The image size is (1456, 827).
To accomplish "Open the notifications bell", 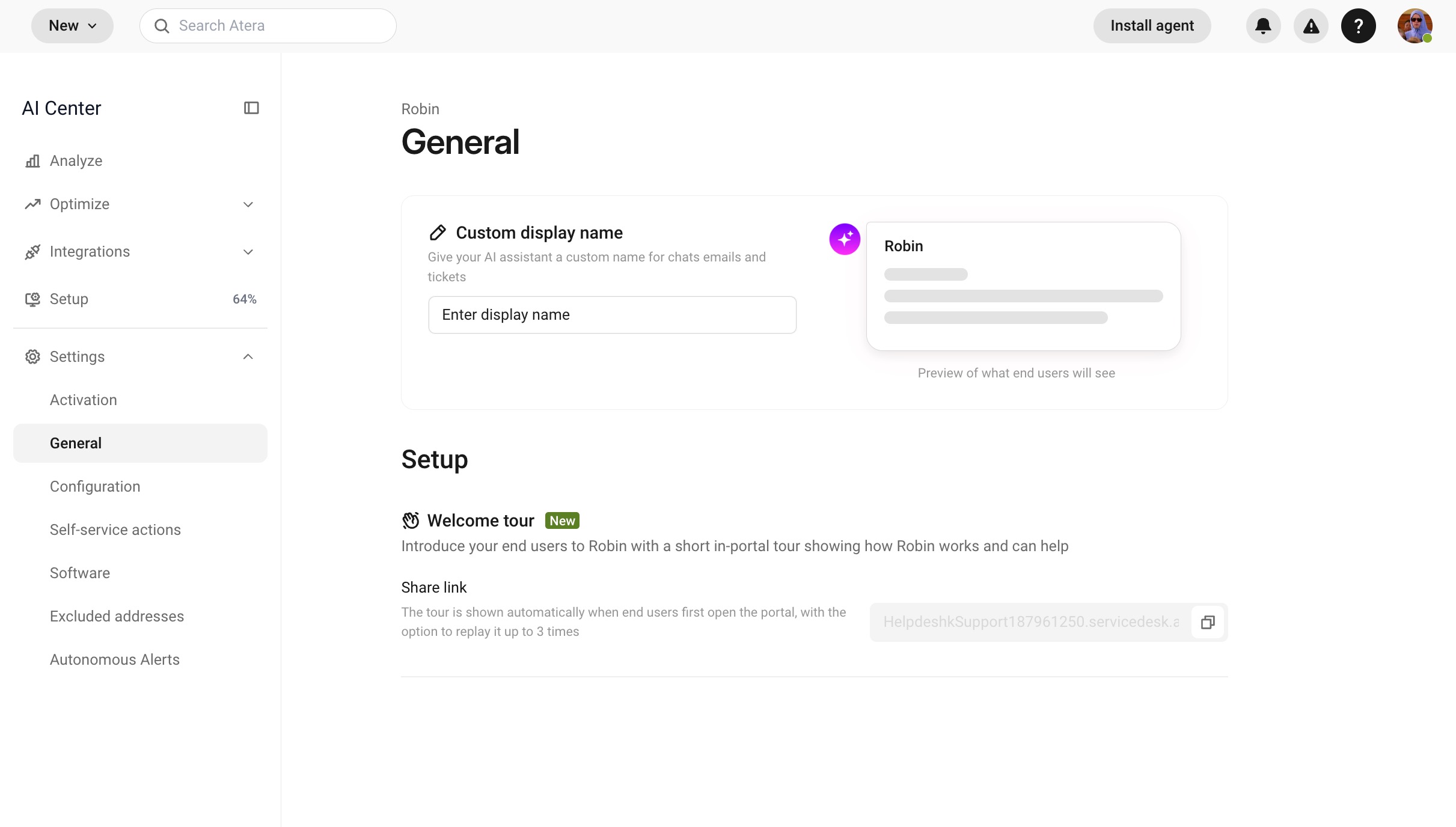I will point(1263,26).
